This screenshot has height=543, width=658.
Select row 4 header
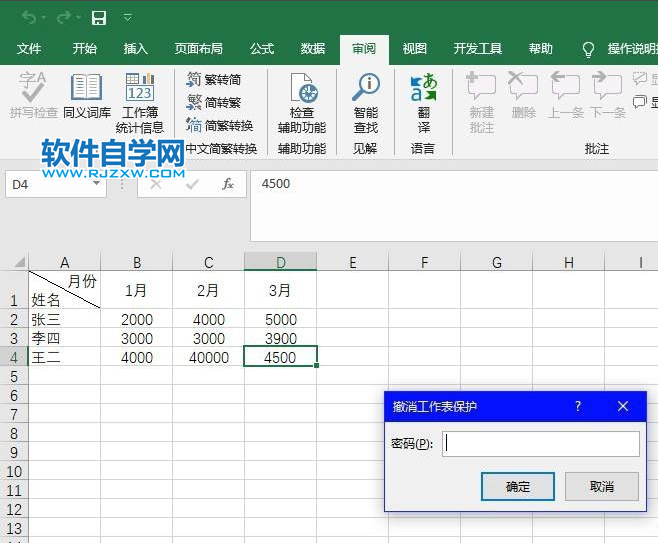[x=14, y=358]
